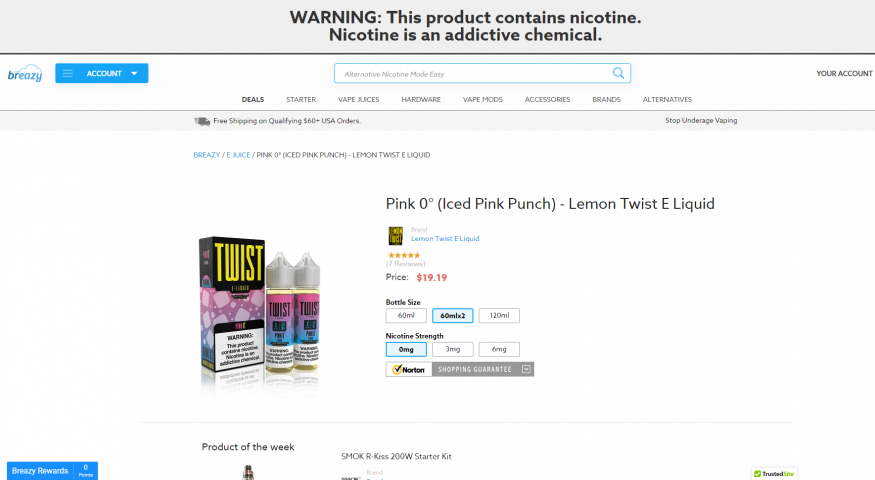Click the Breazy cloud logo

click(x=25, y=73)
